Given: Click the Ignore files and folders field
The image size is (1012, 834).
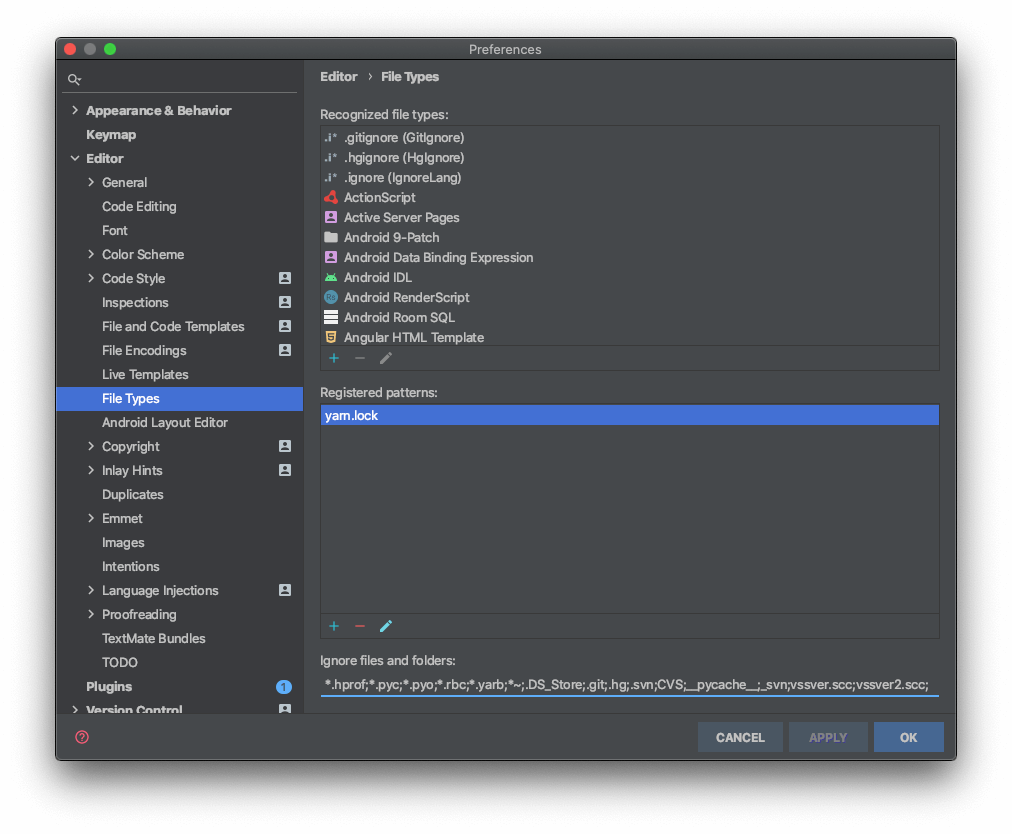Looking at the screenshot, I should (628, 684).
